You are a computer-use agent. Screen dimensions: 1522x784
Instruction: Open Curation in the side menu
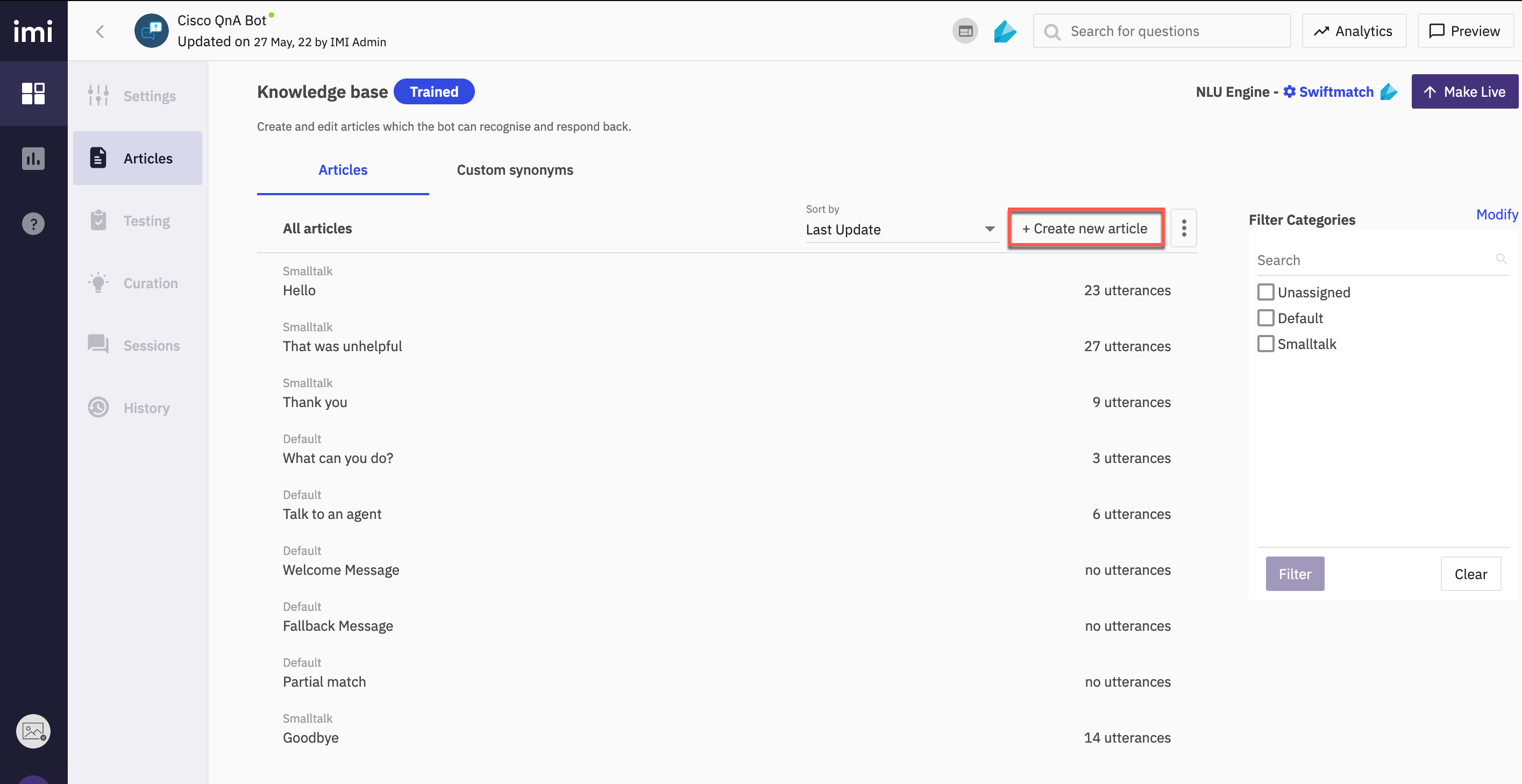[138, 283]
